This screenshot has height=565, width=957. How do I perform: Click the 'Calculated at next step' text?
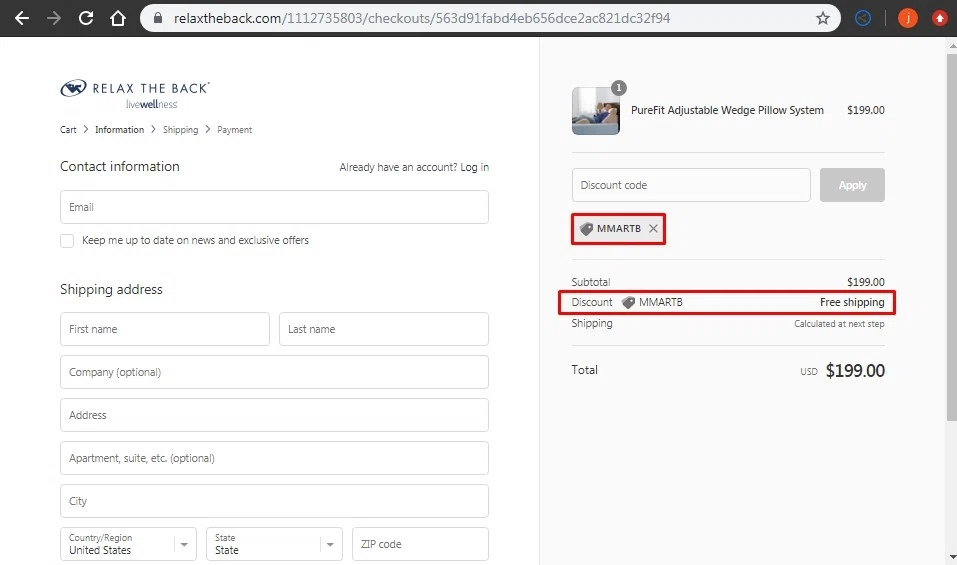(839, 324)
